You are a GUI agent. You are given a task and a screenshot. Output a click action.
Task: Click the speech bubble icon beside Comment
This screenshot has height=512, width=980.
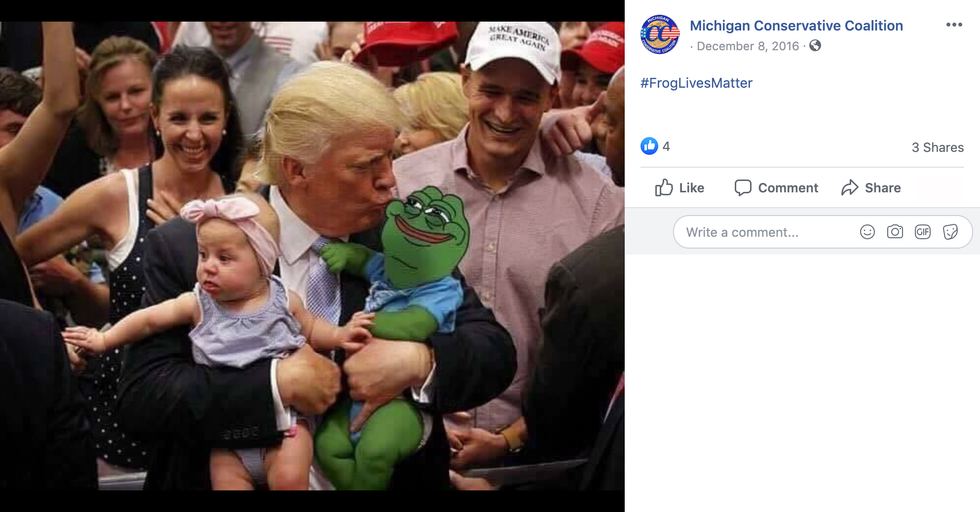(x=742, y=187)
